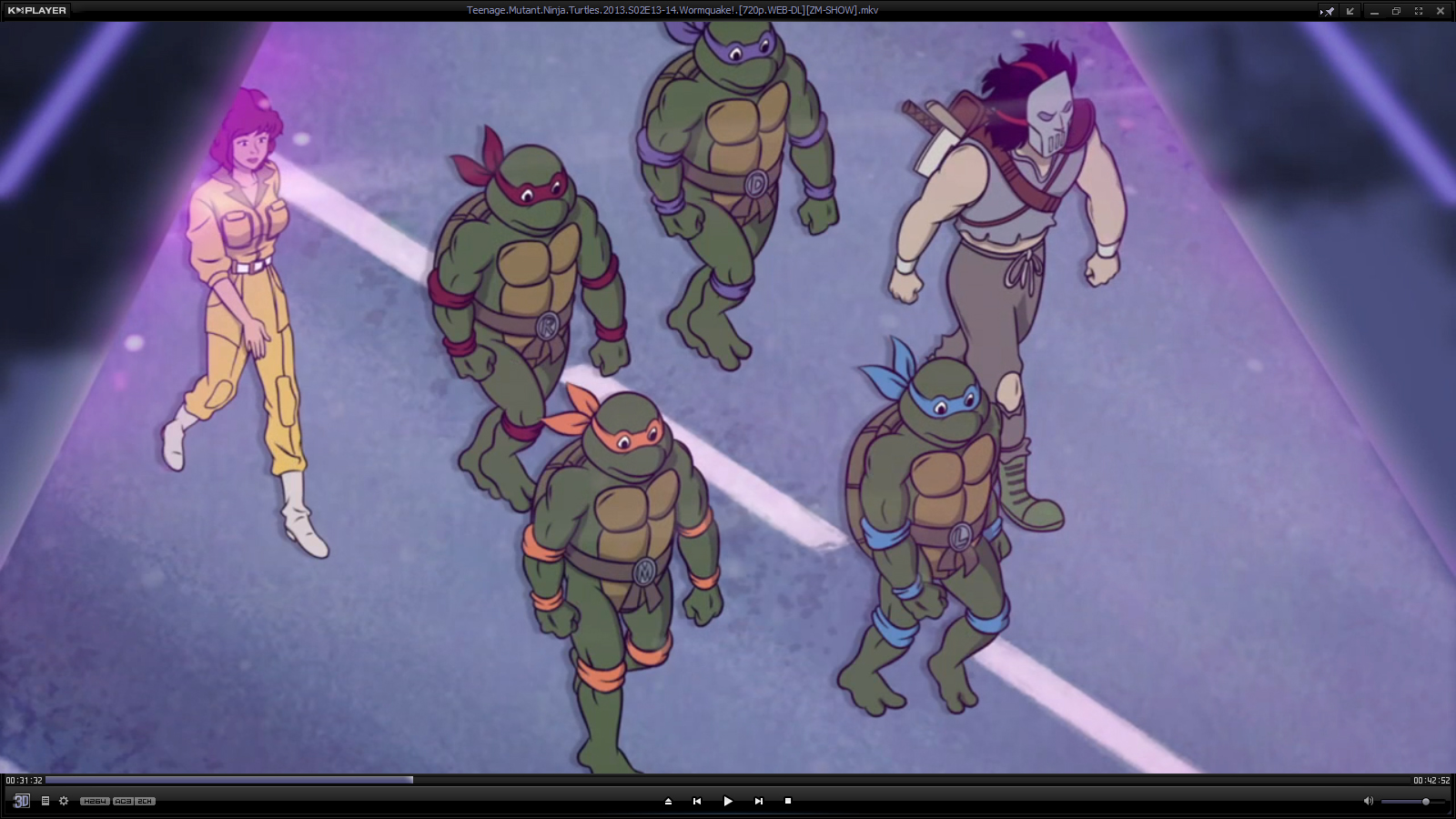
Task: Click the video display area
Action: pyautogui.click(x=728, y=398)
